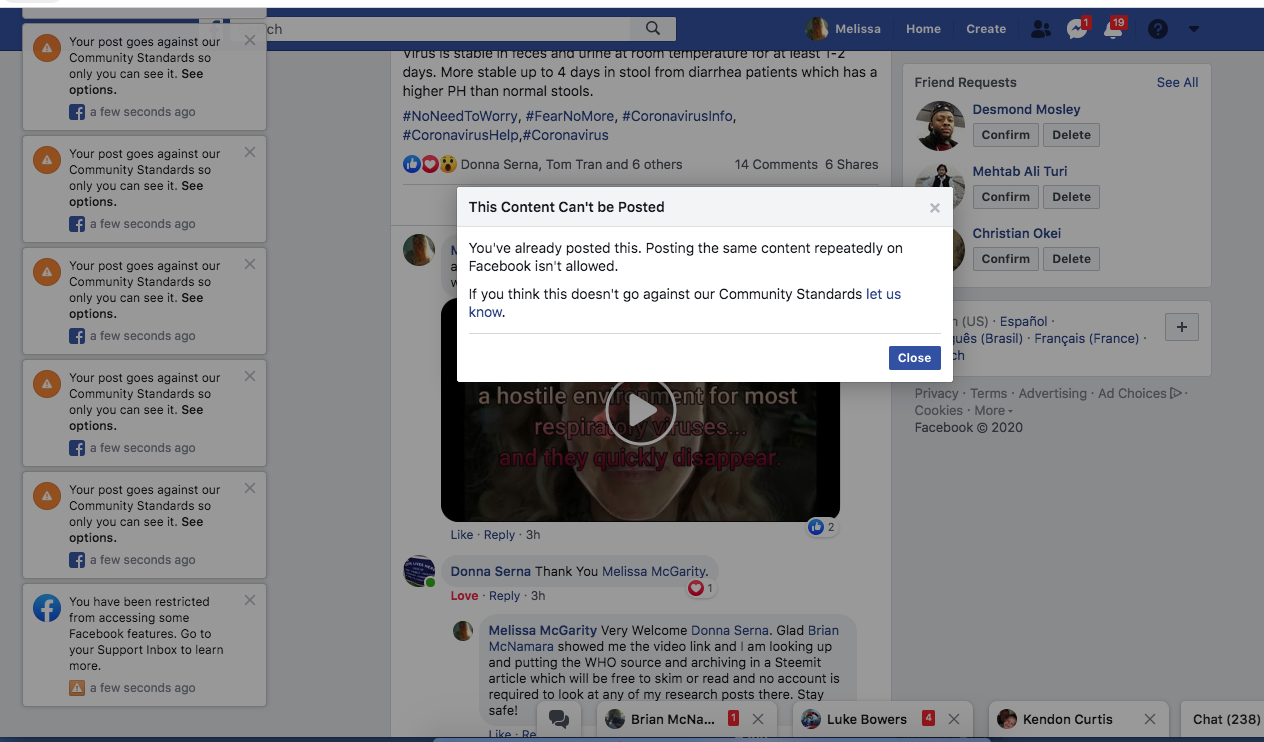The image size is (1264, 742).
Task: Open the plain #Coronavirus hashtag
Action: [565, 134]
